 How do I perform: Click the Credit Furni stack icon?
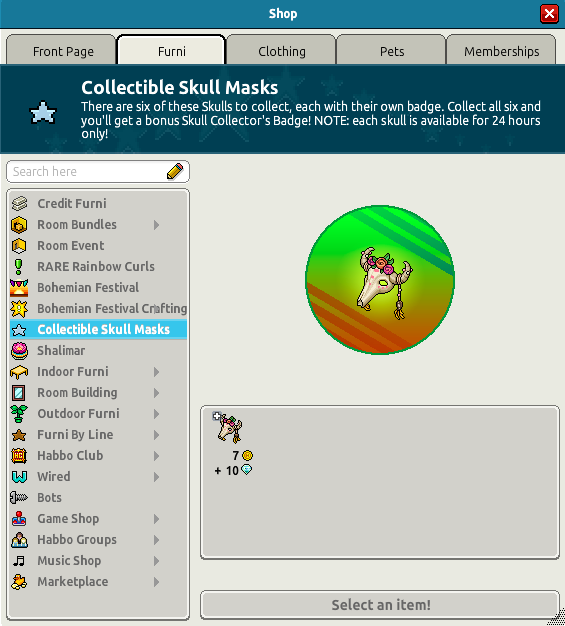click(x=19, y=204)
